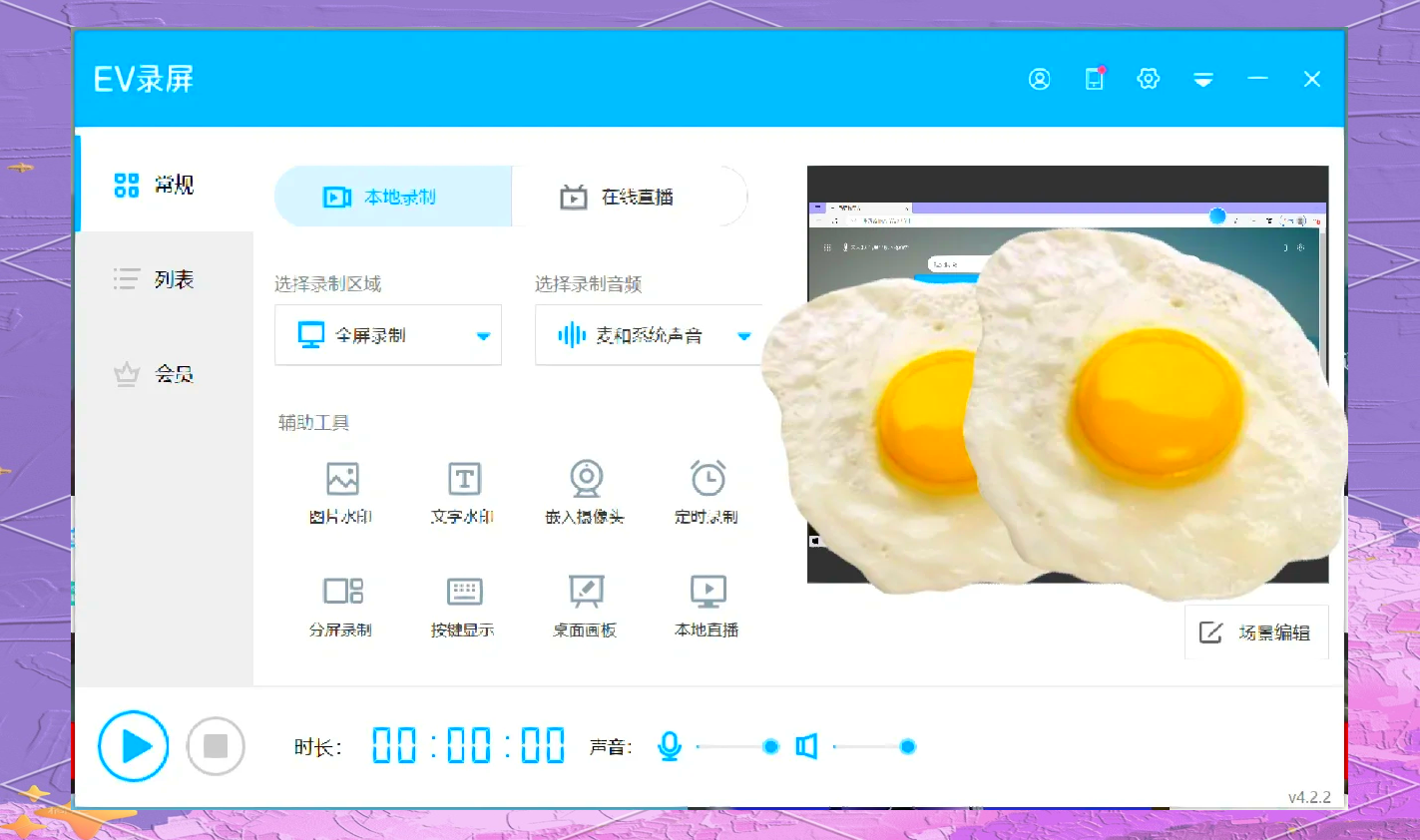Click the 00:00:00 duration timer
Image resolution: width=1420 pixels, height=840 pixels.
[469, 746]
